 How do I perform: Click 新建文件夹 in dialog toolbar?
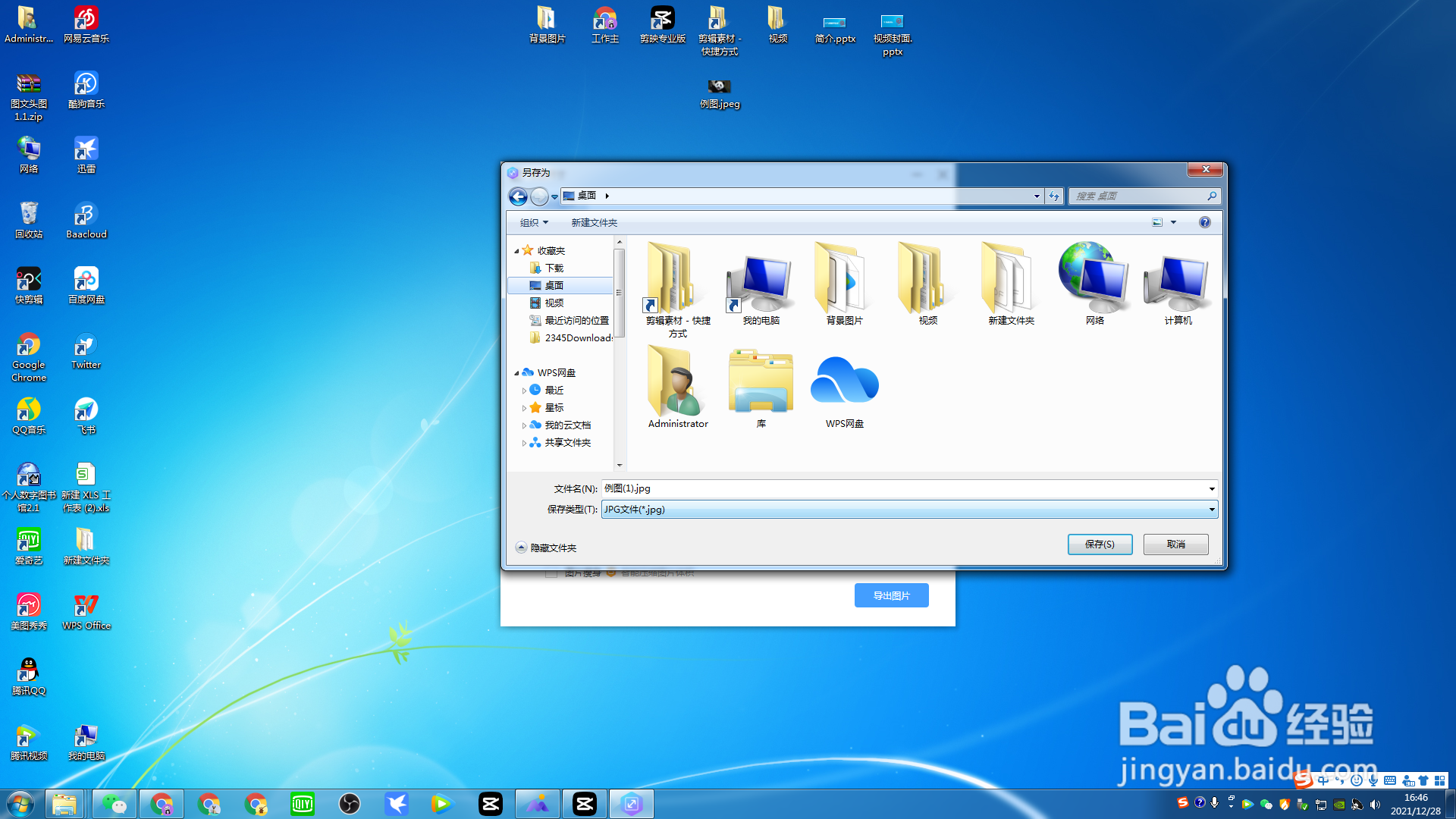coord(594,222)
